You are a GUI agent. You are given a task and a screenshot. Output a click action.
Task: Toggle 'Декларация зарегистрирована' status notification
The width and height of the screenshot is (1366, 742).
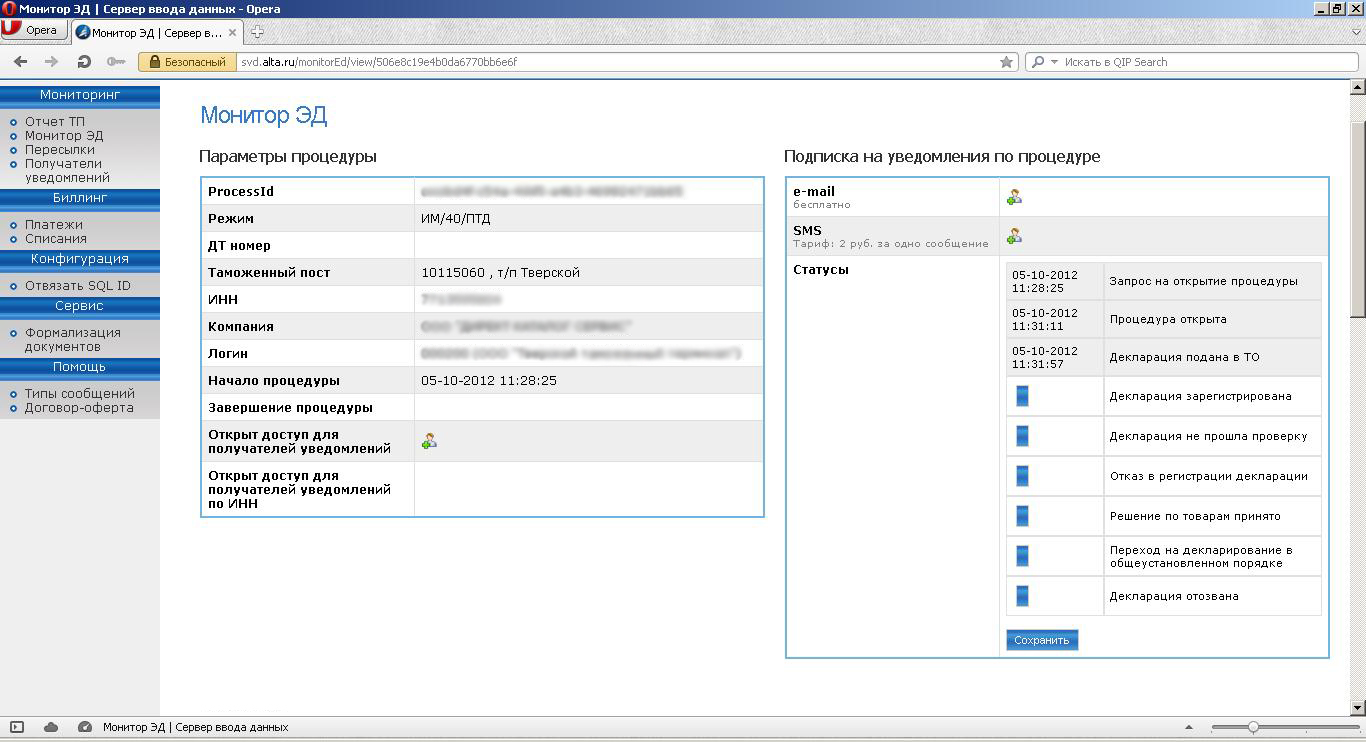pyautogui.click(x=1022, y=396)
